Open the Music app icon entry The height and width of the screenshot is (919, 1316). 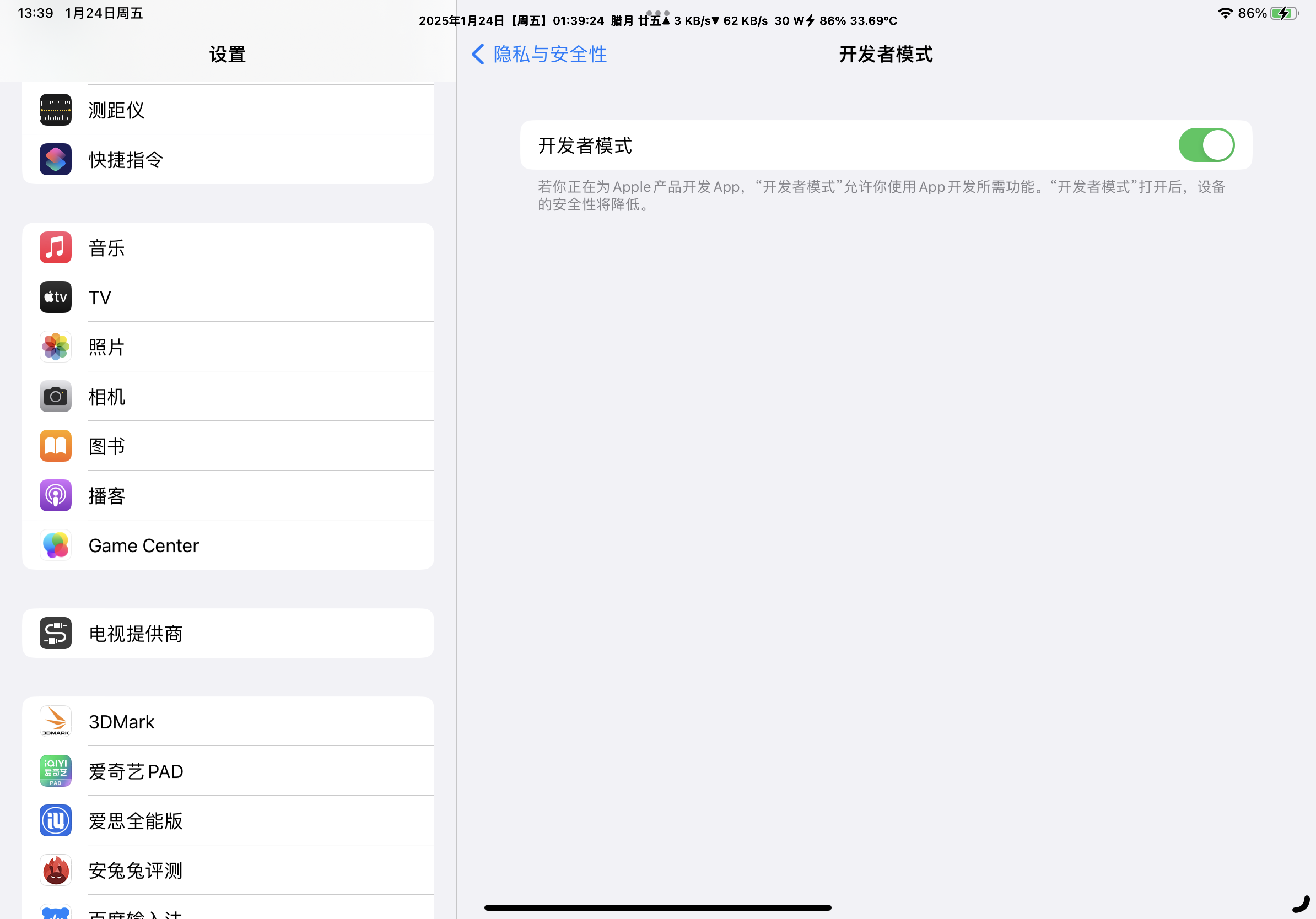point(56,247)
